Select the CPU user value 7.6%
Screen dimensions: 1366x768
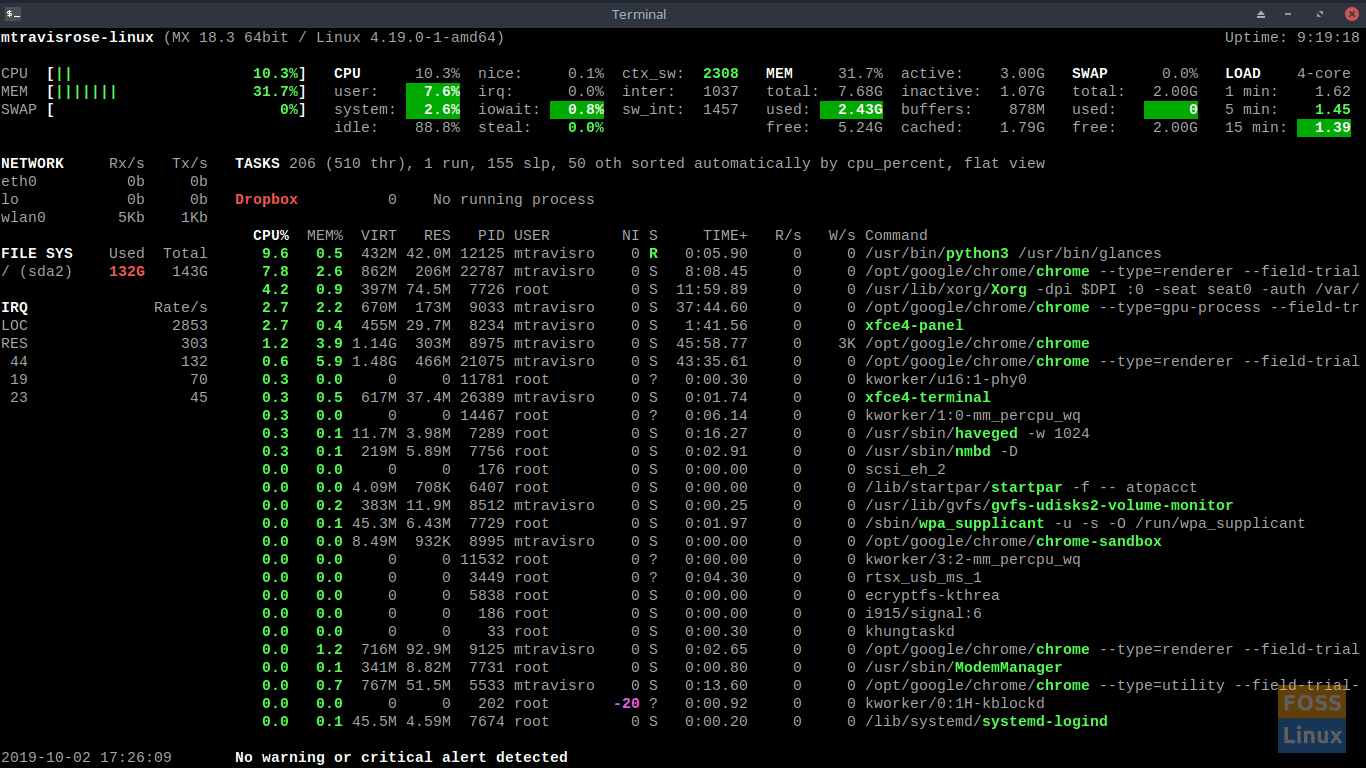pyautogui.click(x=433, y=92)
